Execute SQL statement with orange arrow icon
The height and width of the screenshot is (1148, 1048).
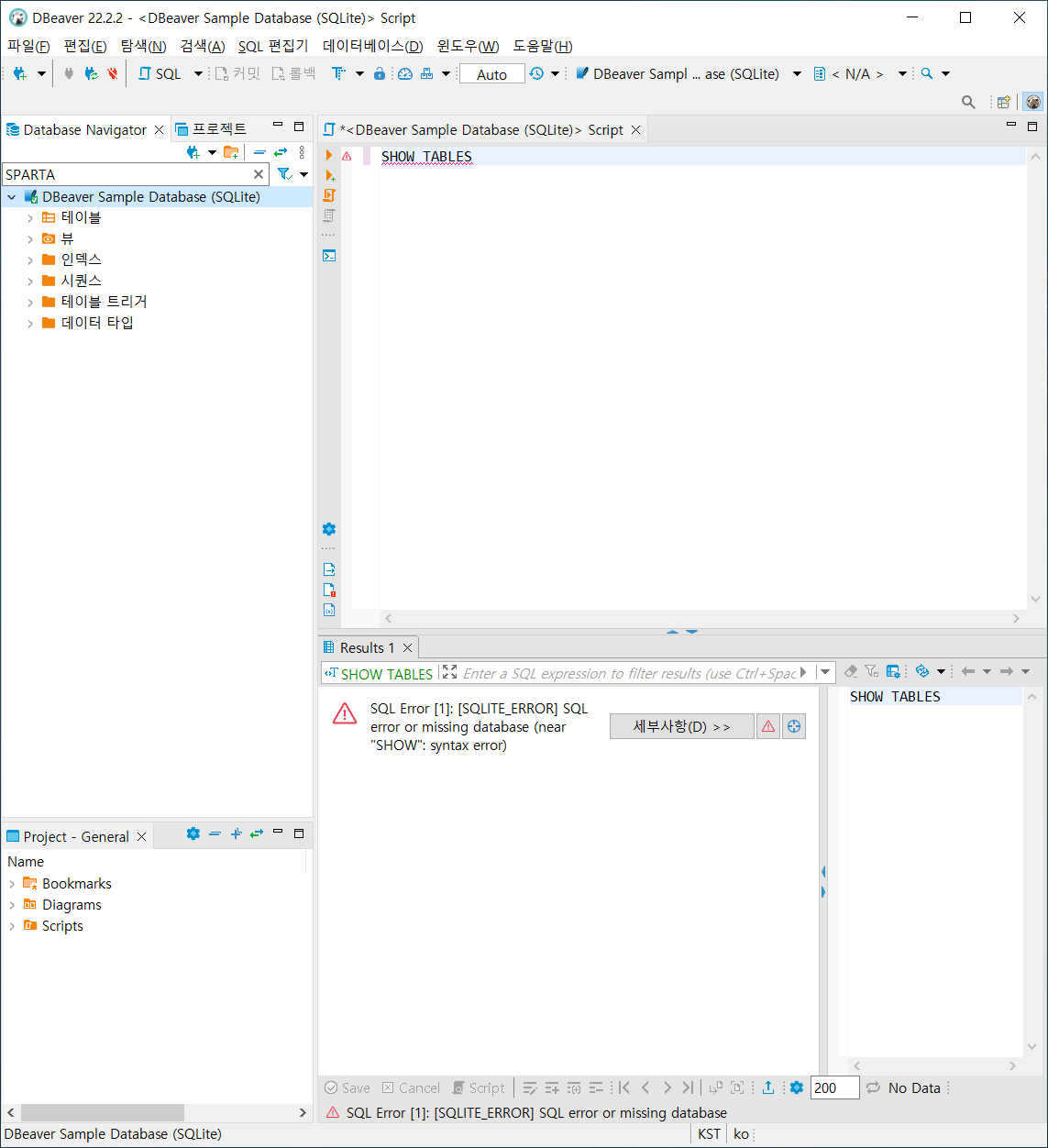pos(329,155)
